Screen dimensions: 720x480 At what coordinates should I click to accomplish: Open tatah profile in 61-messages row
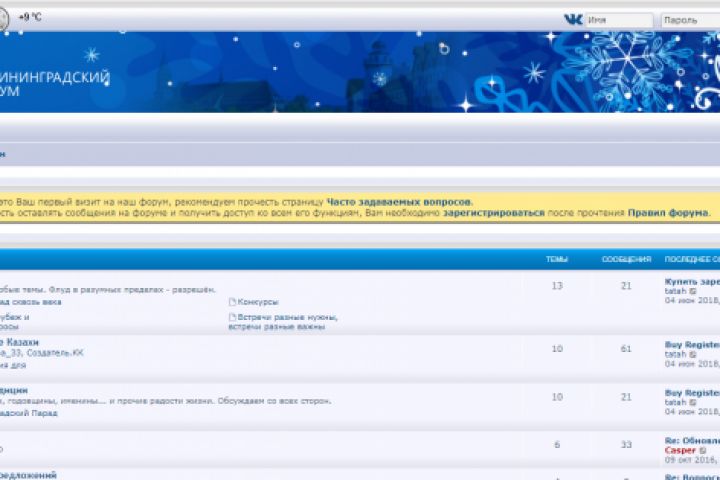675,354
